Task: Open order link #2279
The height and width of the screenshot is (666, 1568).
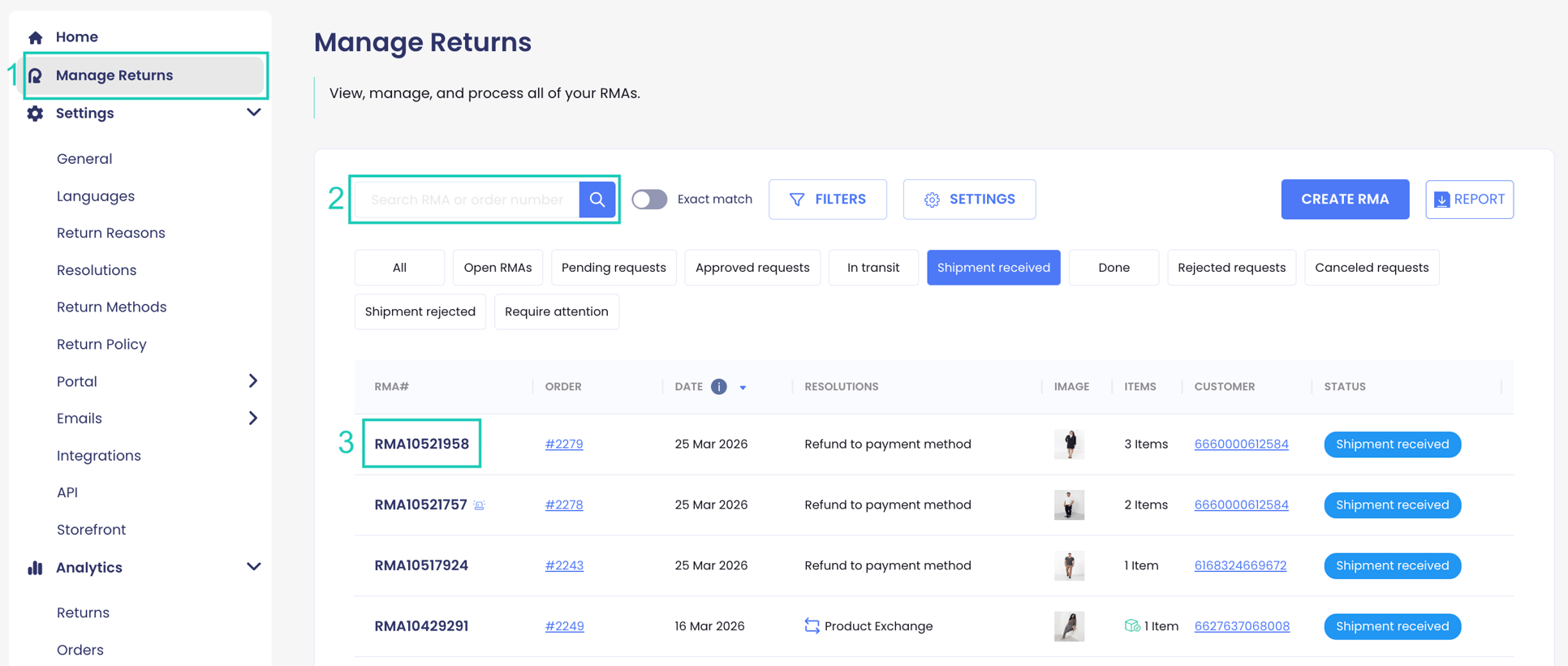Action: click(564, 445)
